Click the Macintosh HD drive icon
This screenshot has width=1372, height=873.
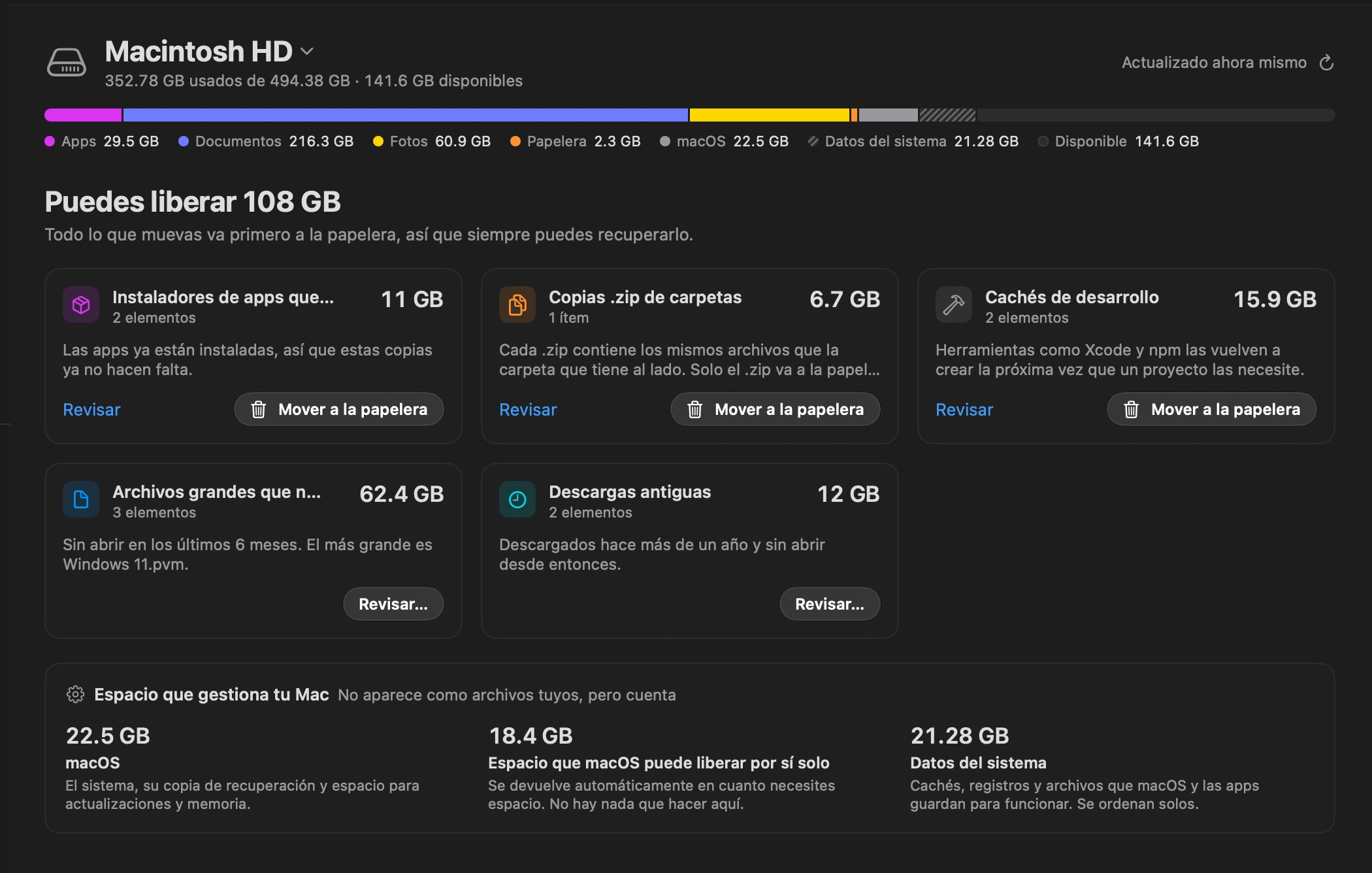[x=67, y=63]
